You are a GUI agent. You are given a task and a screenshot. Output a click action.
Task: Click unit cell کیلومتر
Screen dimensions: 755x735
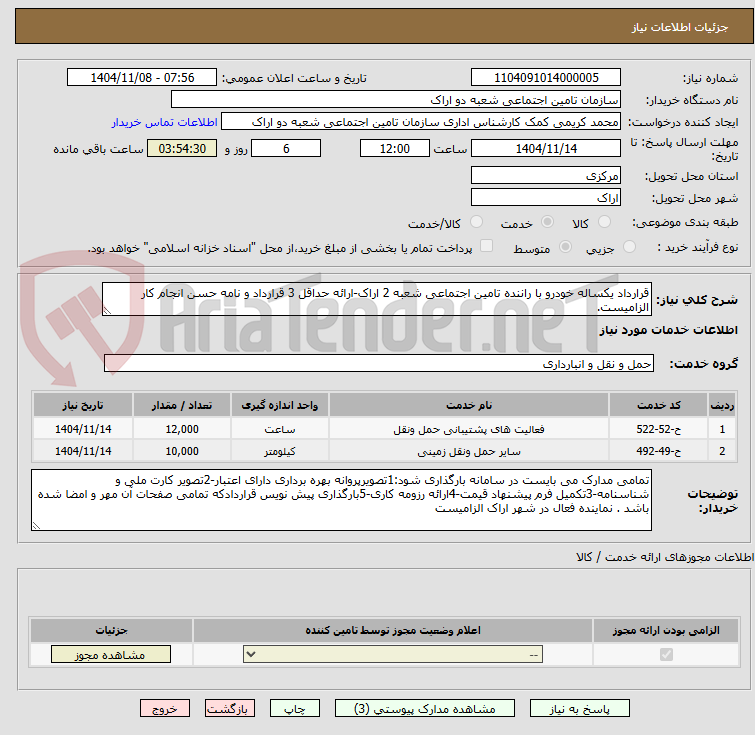pyautogui.click(x=280, y=451)
